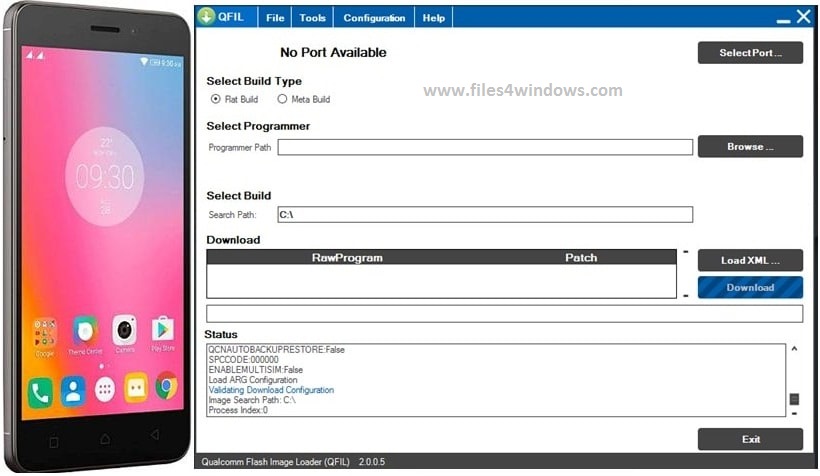Click the Select Port button
The height and width of the screenshot is (476, 820).
pyautogui.click(x=750, y=53)
